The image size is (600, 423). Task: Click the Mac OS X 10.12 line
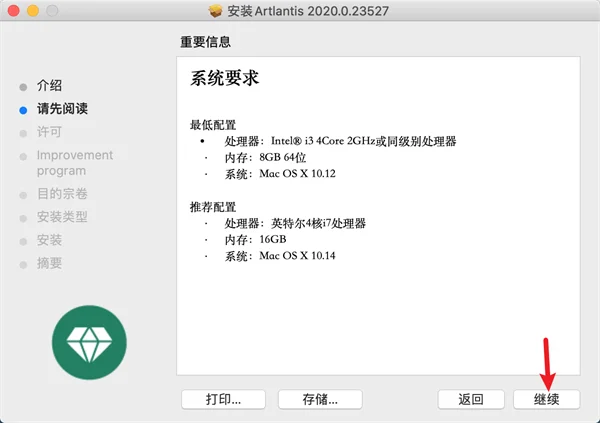coord(280,174)
